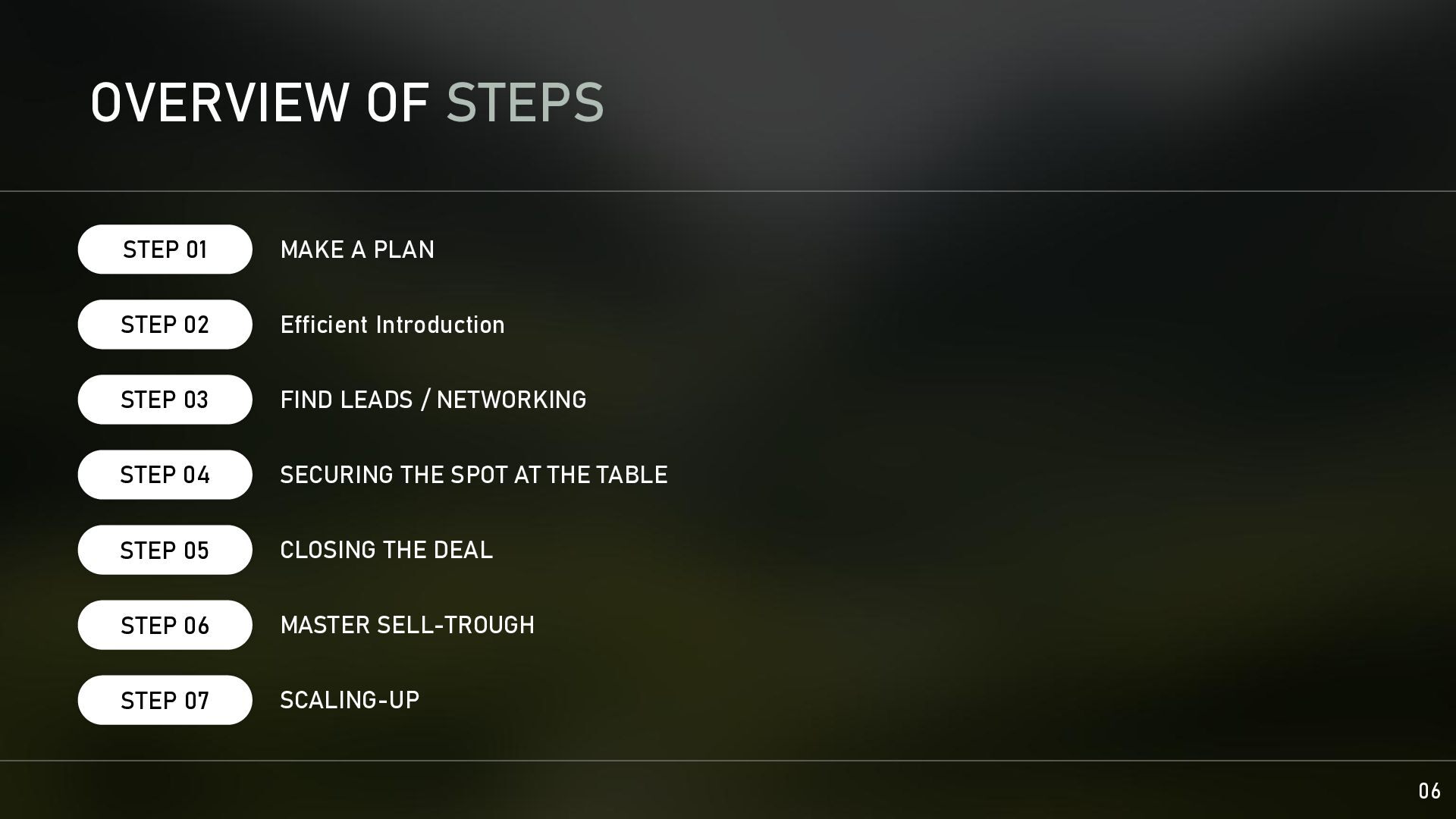Select the STEP 02 pill
The height and width of the screenshot is (819, 1456).
click(165, 325)
